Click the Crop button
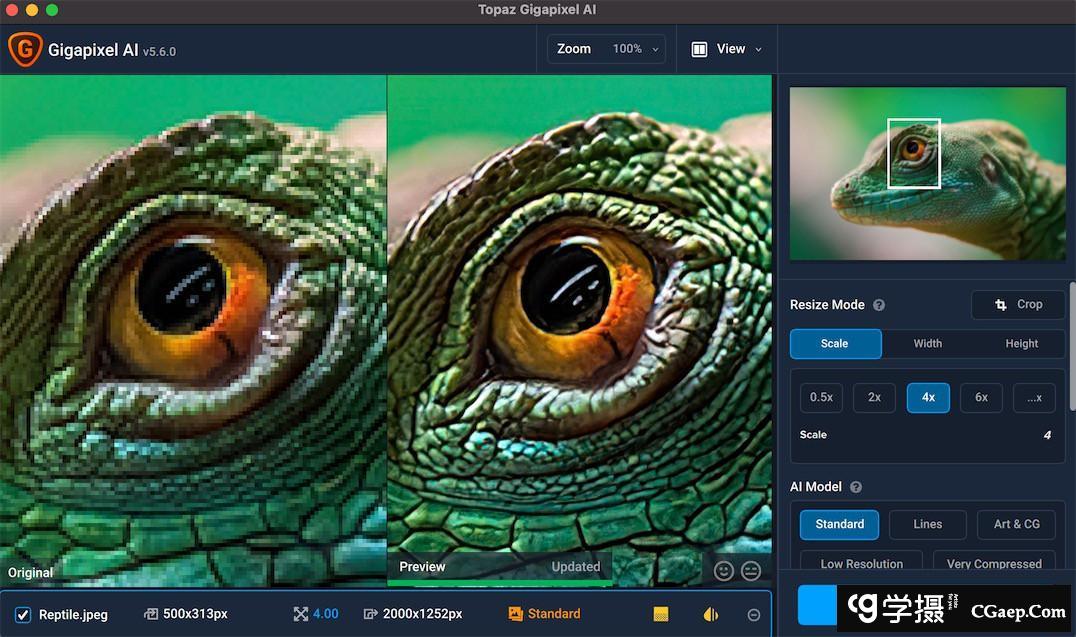The height and width of the screenshot is (637, 1076). (x=1018, y=305)
